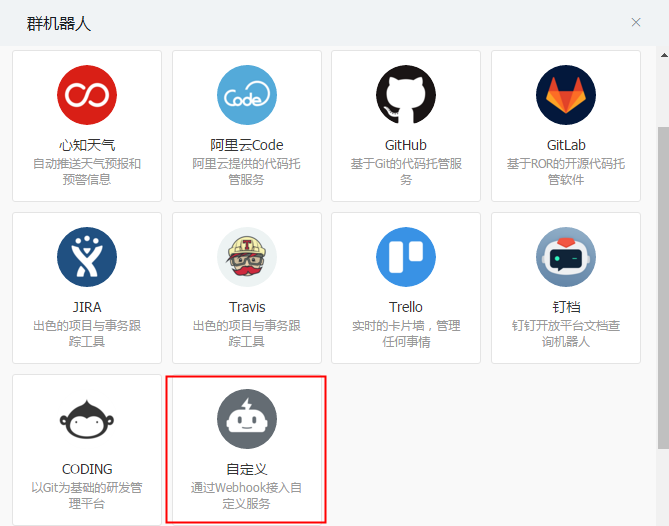Click the GitLab name label

coord(566,145)
